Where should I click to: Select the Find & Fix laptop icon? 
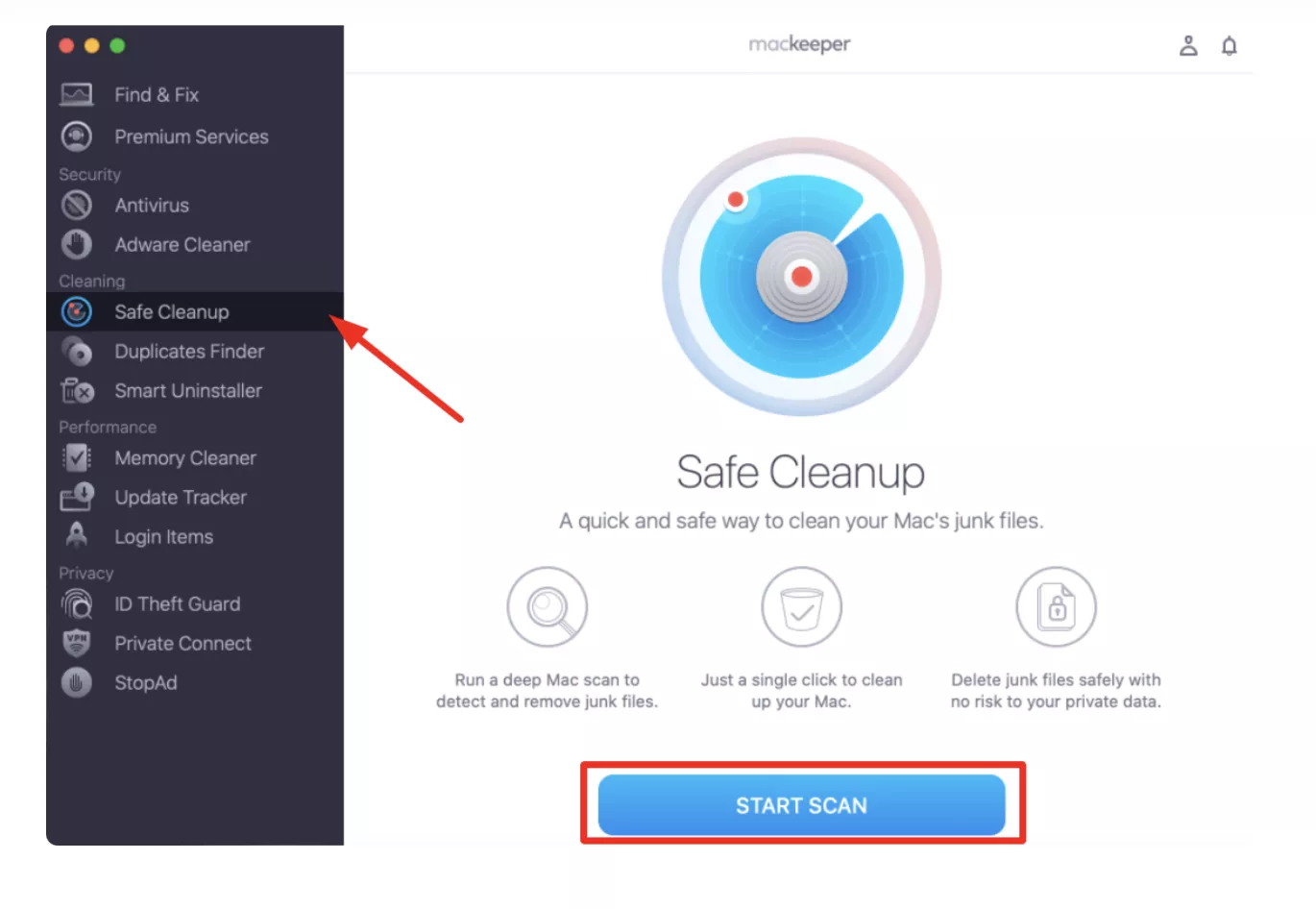point(77,94)
